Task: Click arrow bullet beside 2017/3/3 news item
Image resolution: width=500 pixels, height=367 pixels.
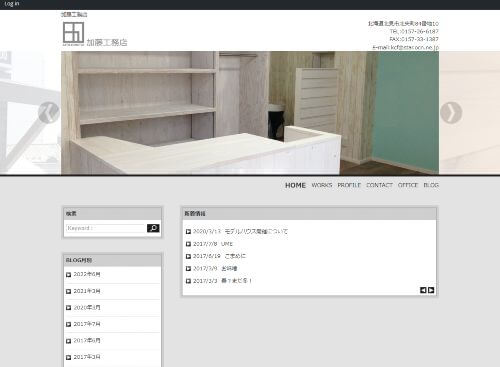Action: (188, 281)
